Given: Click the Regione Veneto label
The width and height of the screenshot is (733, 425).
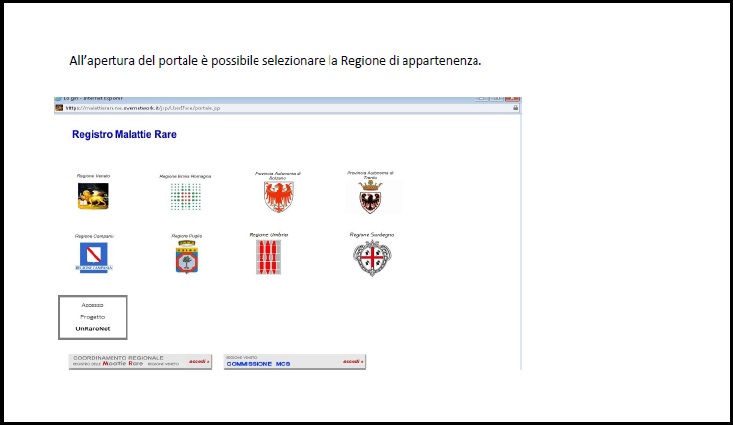Looking at the screenshot, I should 93,176.
